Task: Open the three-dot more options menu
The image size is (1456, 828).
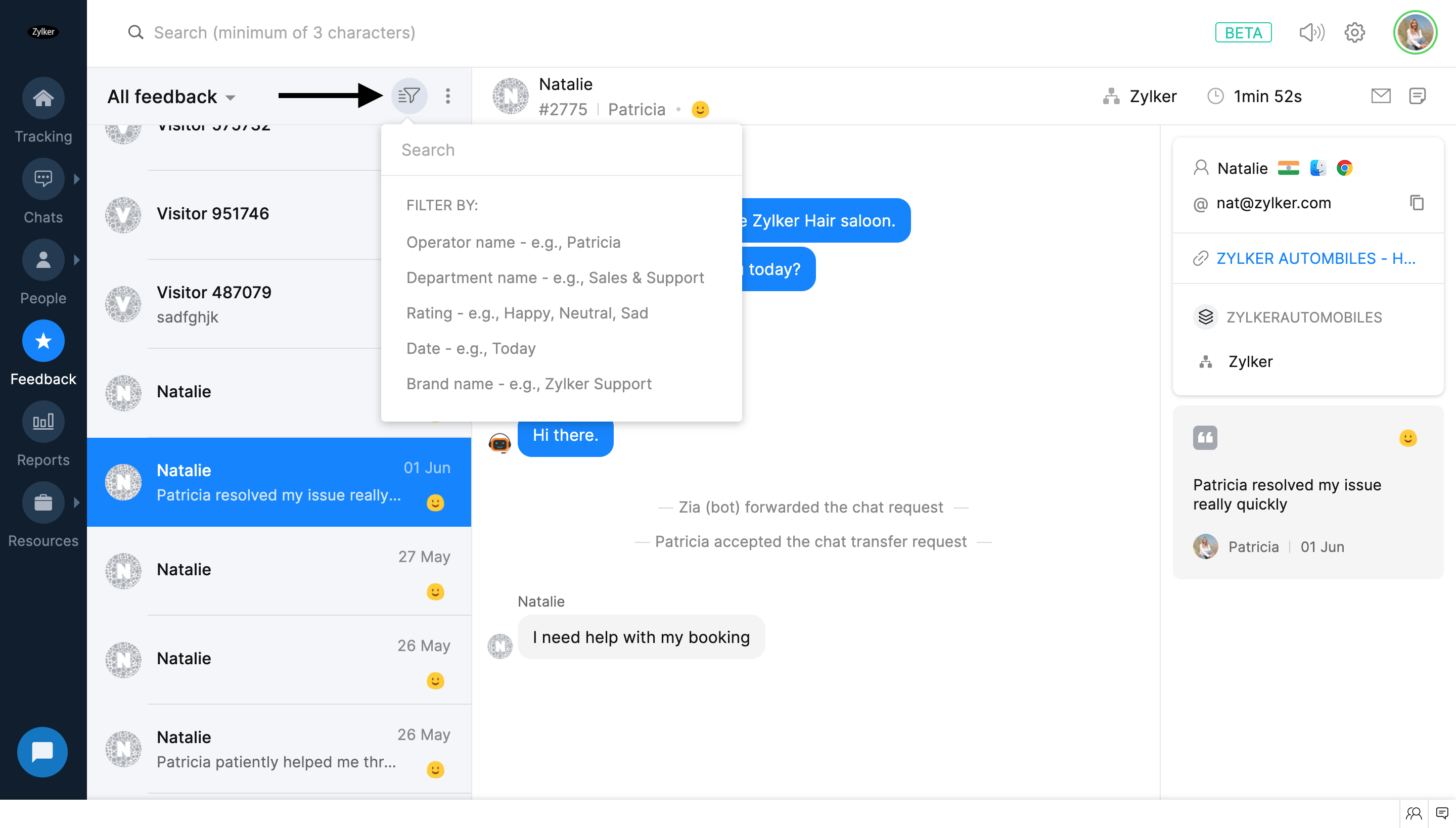Action: click(x=447, y=96)
